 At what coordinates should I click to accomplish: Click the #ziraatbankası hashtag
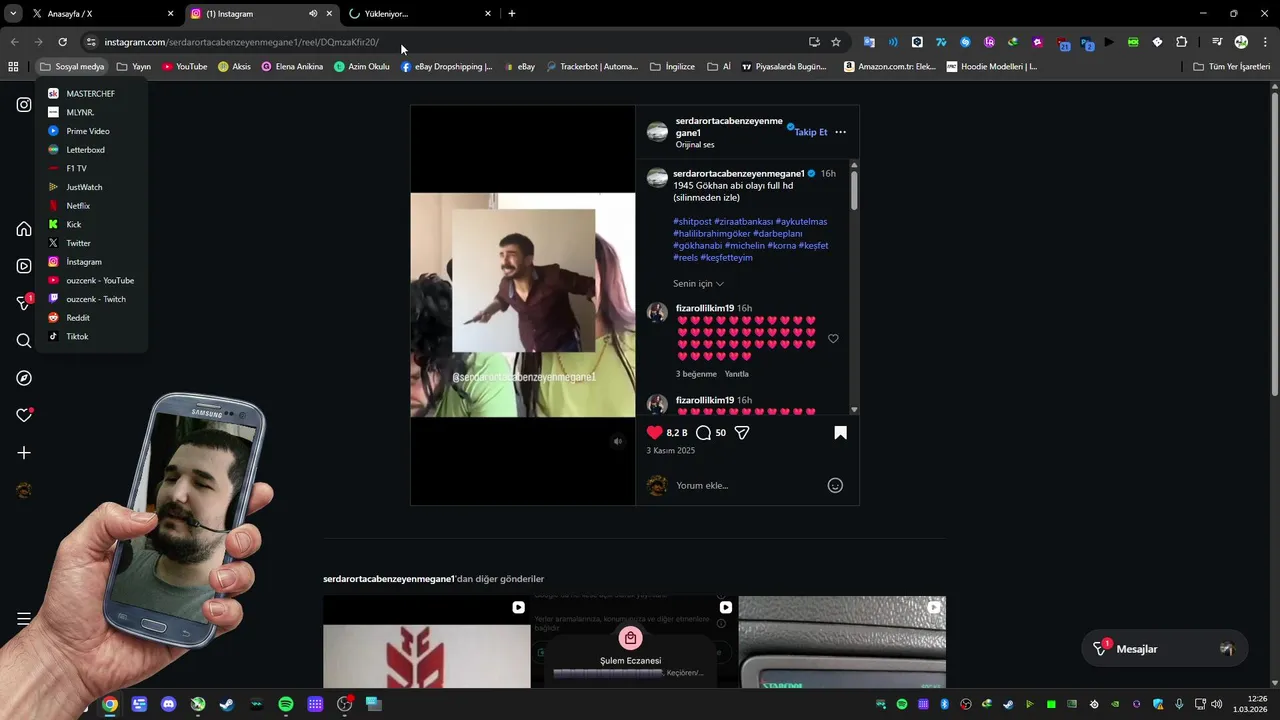[x=743, y=221]
